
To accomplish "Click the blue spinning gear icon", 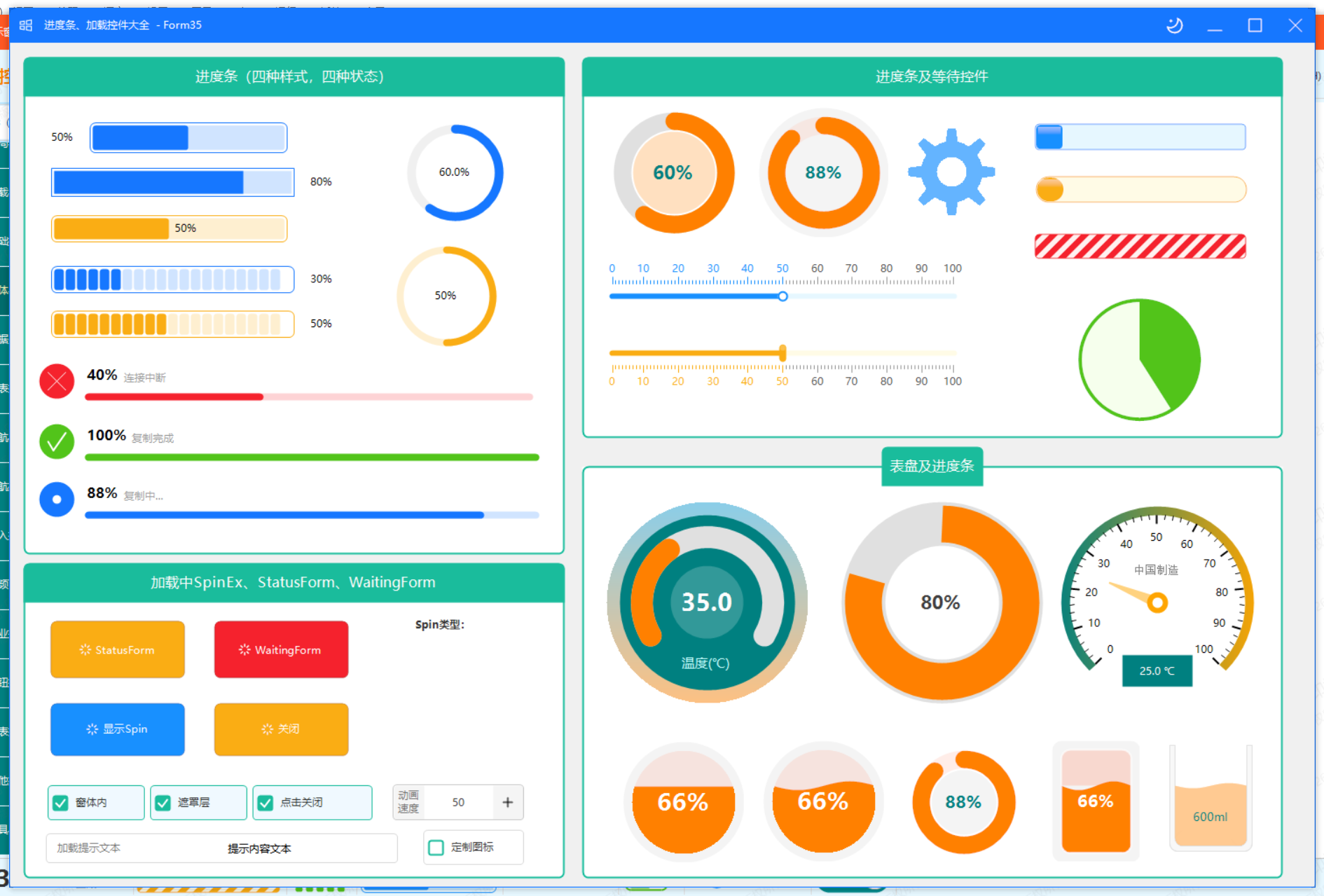I will [x=951, y=172].
